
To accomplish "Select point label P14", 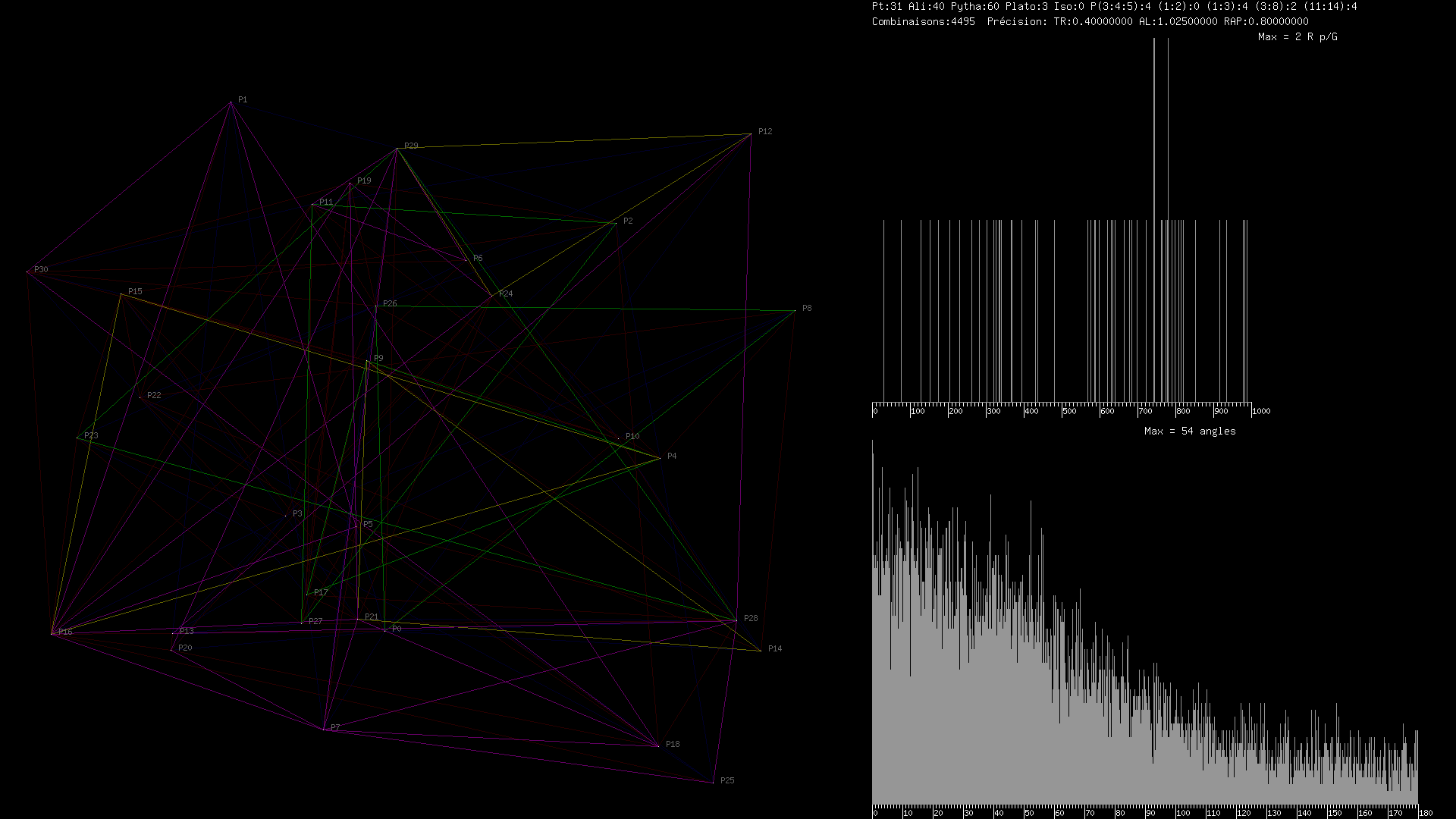I will tap(775, 649).
